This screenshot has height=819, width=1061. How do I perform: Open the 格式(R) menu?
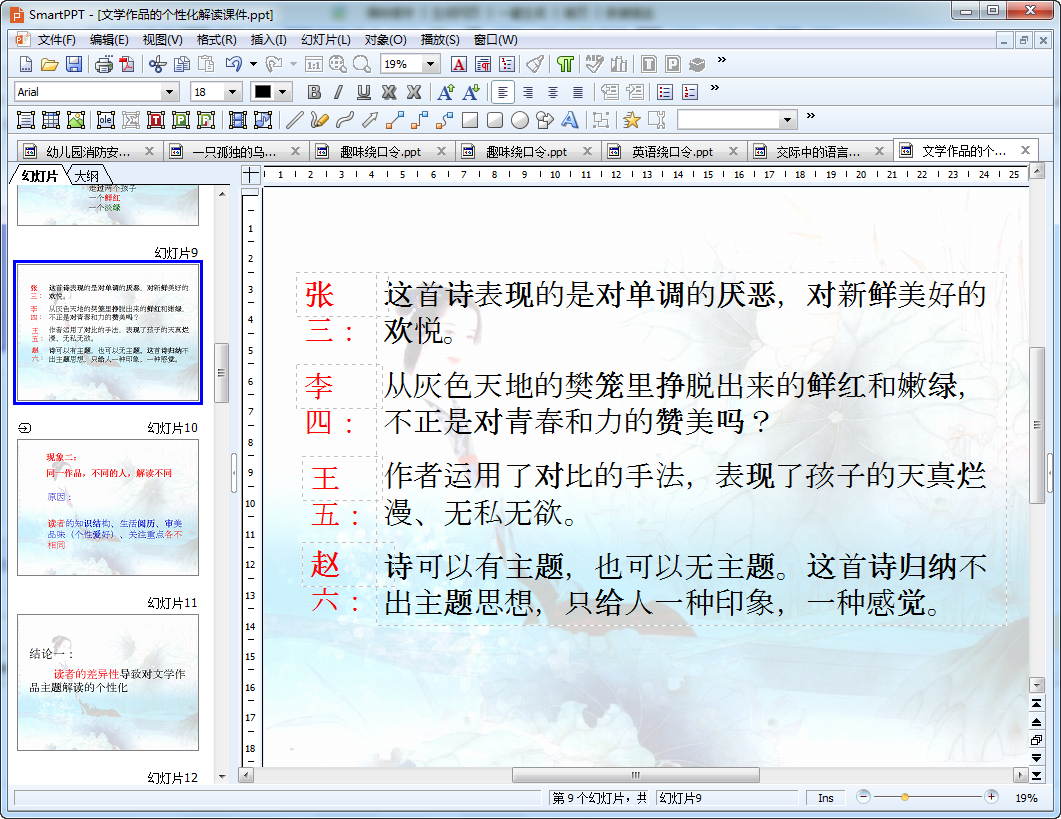click(x=217, y=40)
